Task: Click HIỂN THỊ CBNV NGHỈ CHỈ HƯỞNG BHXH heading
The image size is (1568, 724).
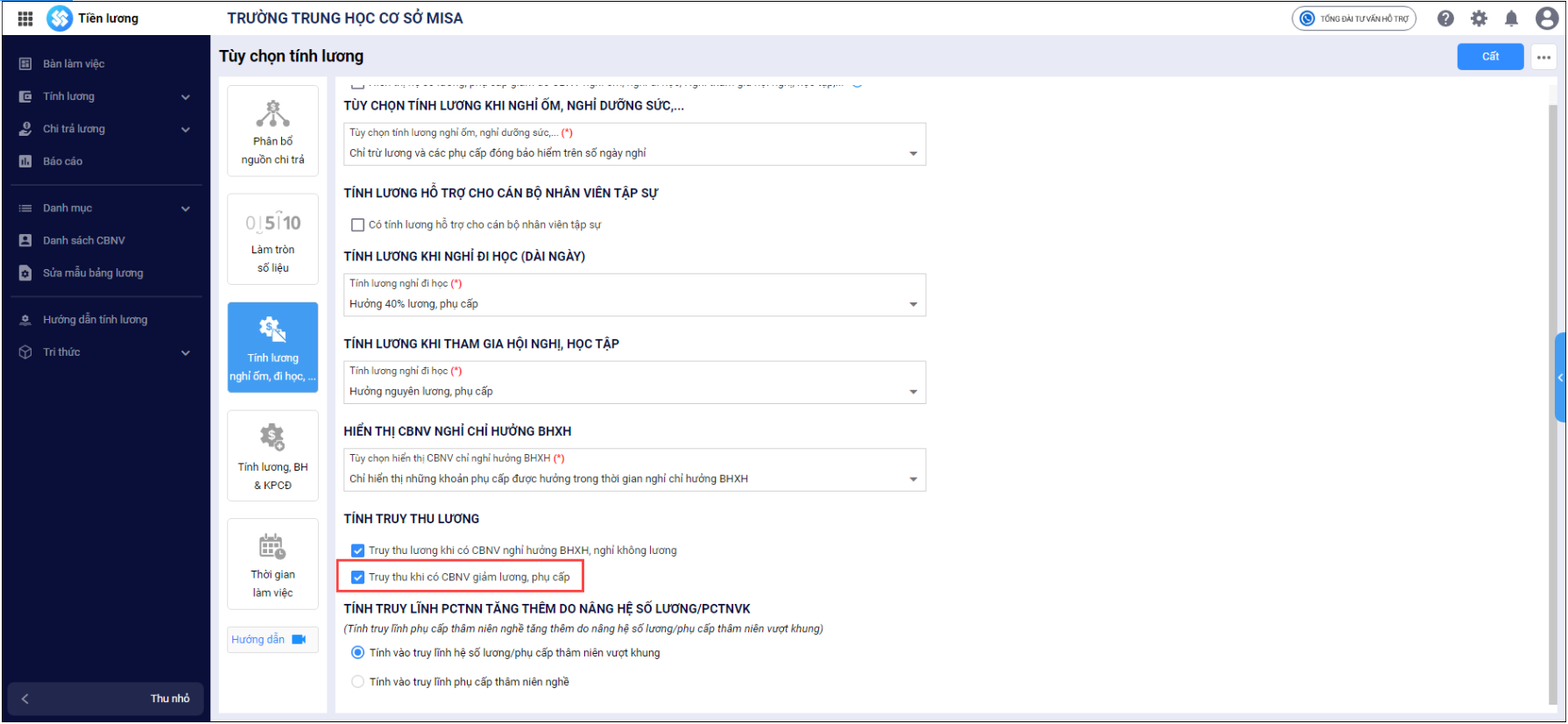Action: [x=457, y=431]
